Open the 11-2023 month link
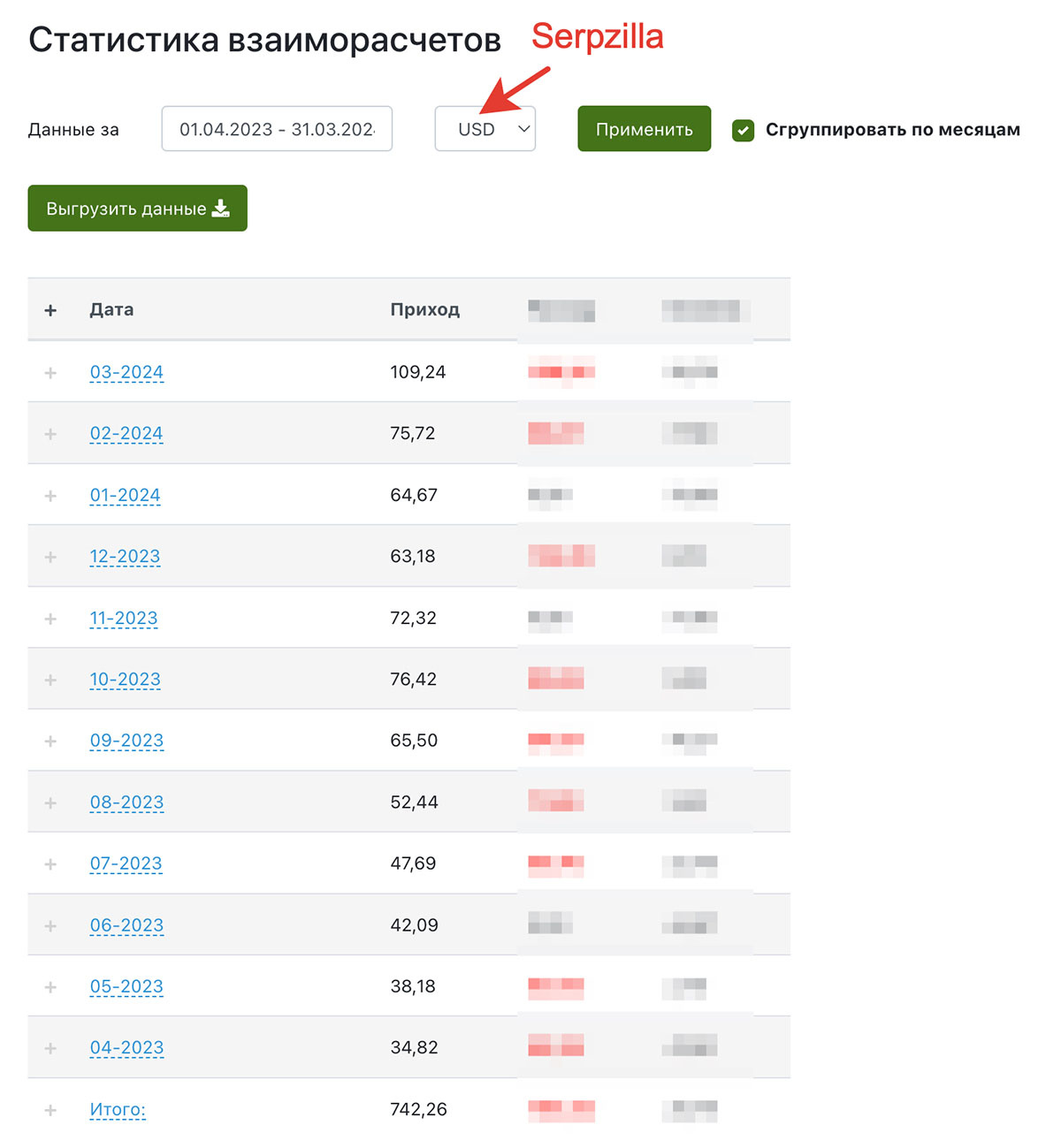This screenshot has width=1061, height=1148. point(124,618)
